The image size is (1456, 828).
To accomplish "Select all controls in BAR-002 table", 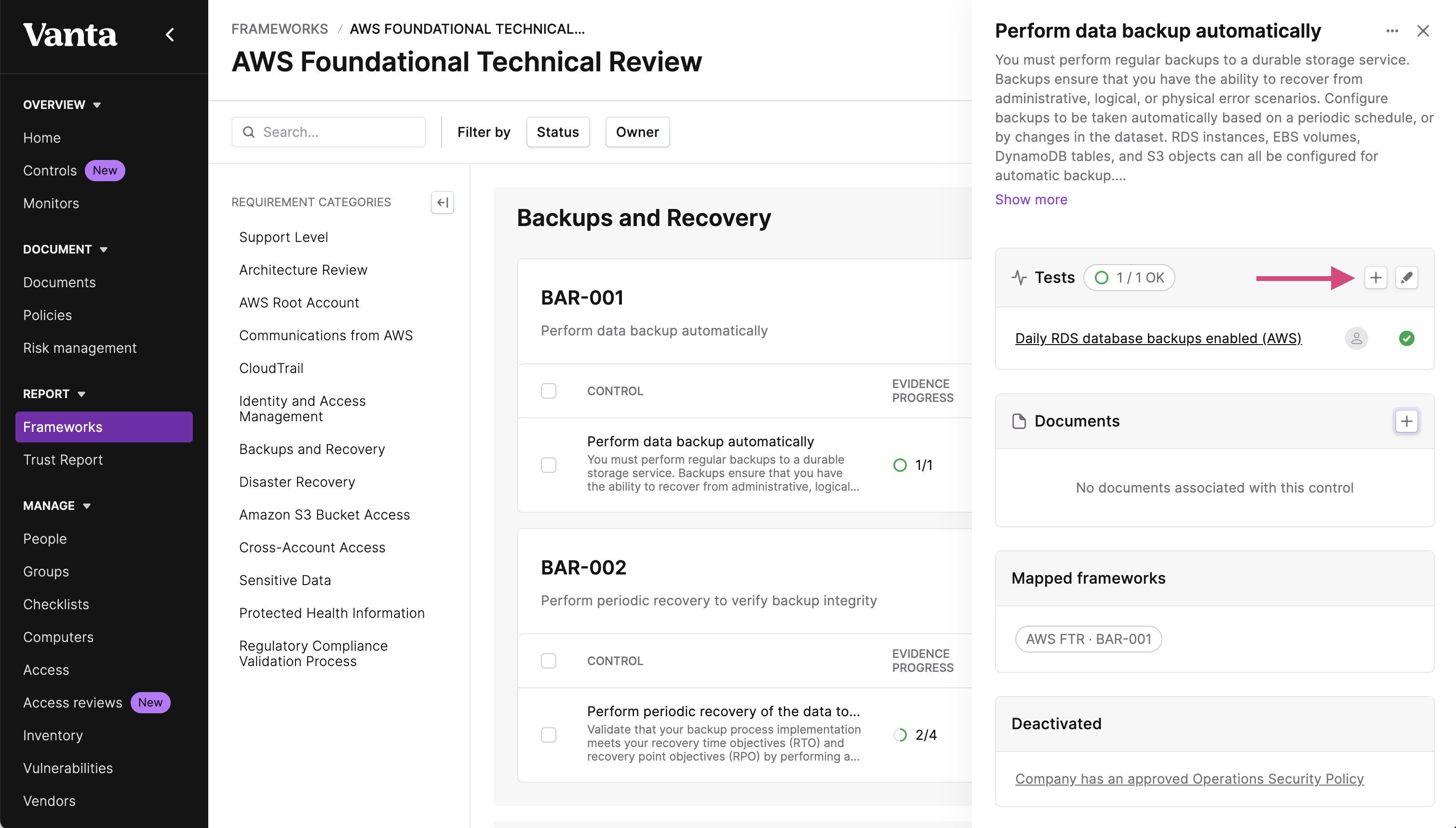I will click(x=548, y=661).
